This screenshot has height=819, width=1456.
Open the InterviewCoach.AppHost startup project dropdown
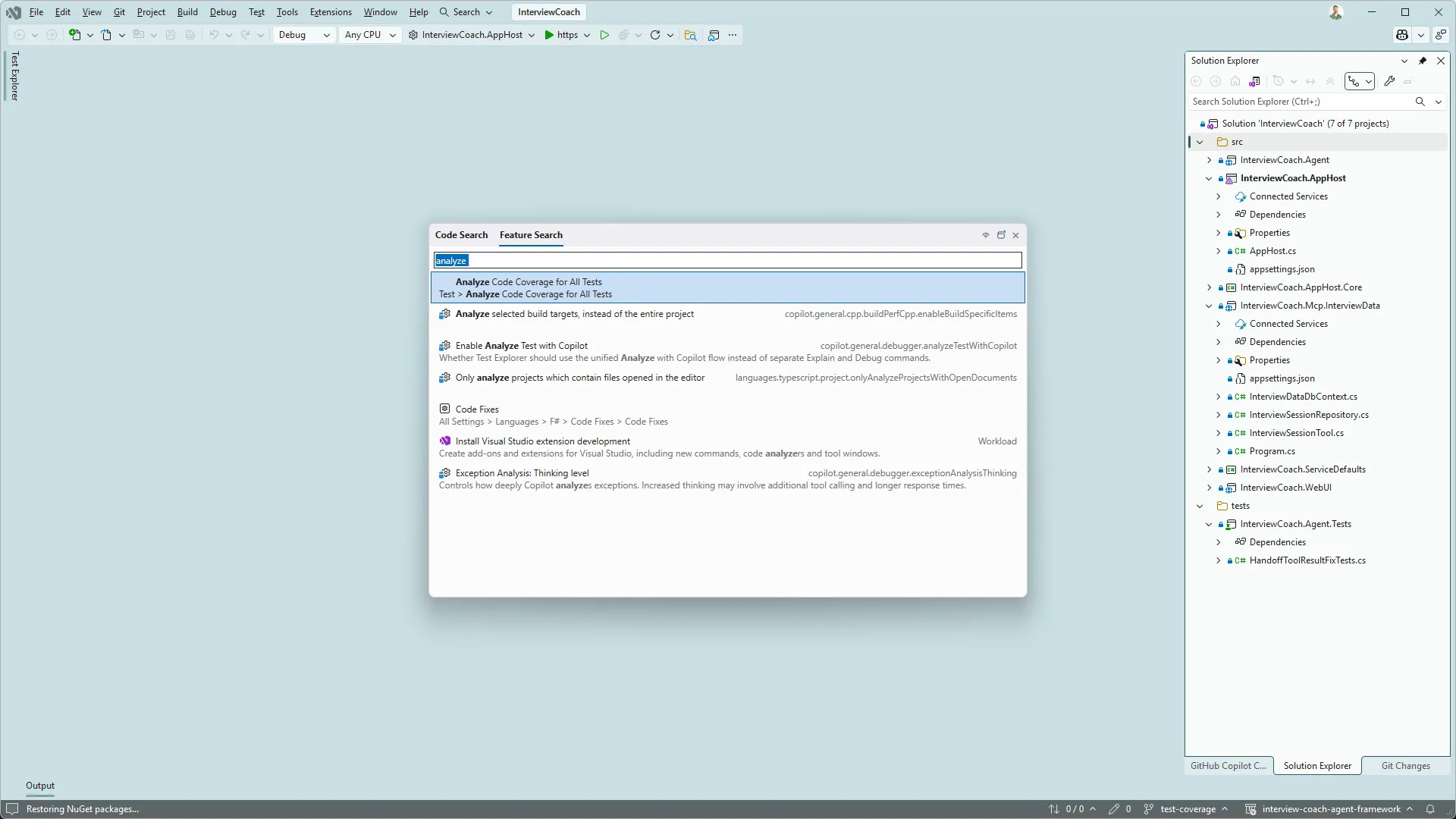click(x=472, y=35)
